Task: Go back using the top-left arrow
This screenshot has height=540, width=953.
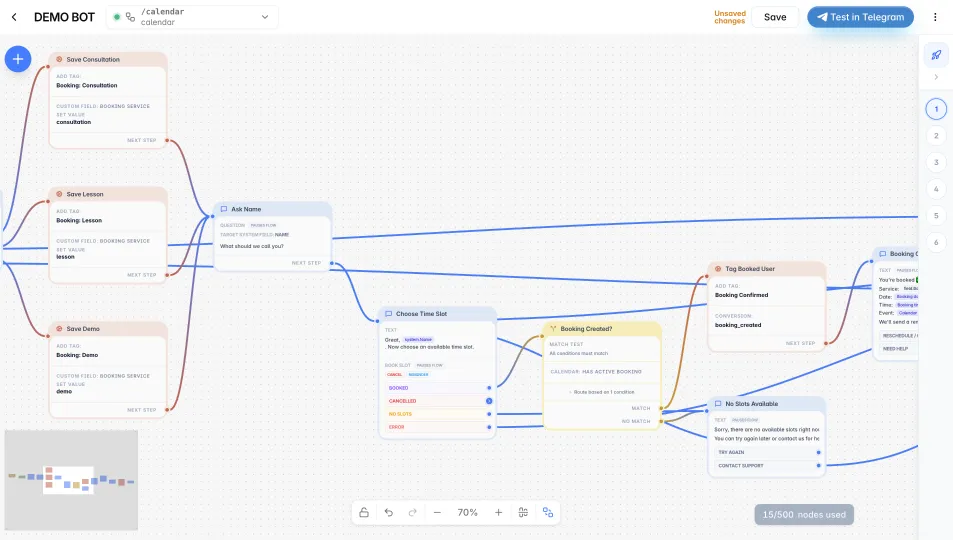Action: coord(14,17)
